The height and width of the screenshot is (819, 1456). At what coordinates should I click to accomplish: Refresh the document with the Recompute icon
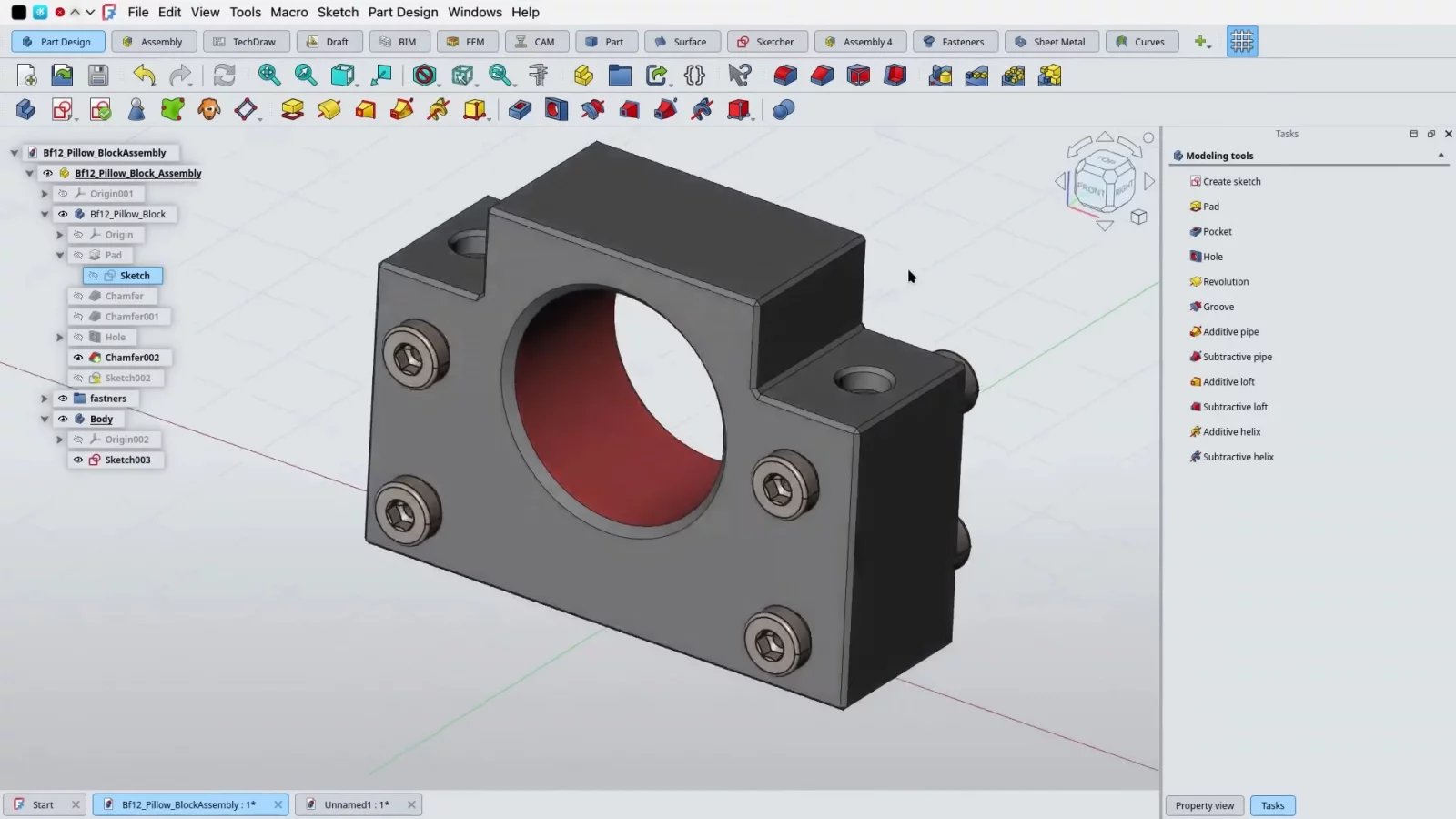[224, 76]
